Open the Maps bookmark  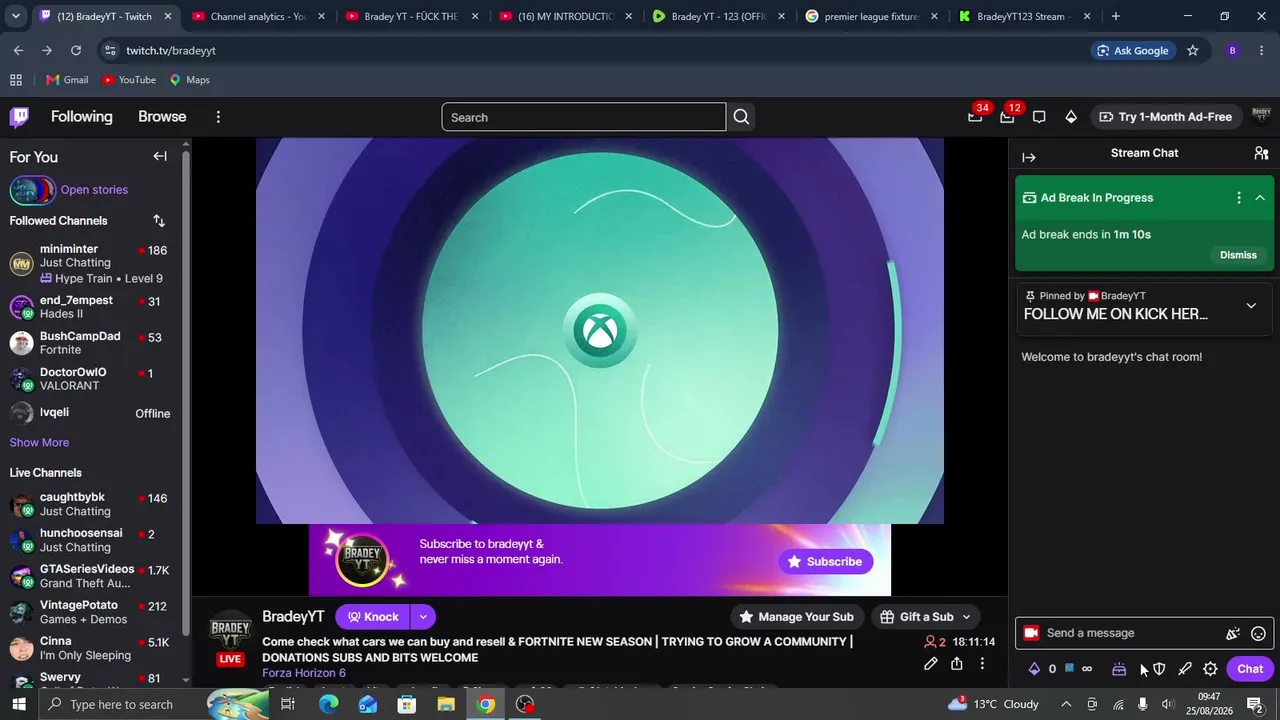(x=189, y=80)
